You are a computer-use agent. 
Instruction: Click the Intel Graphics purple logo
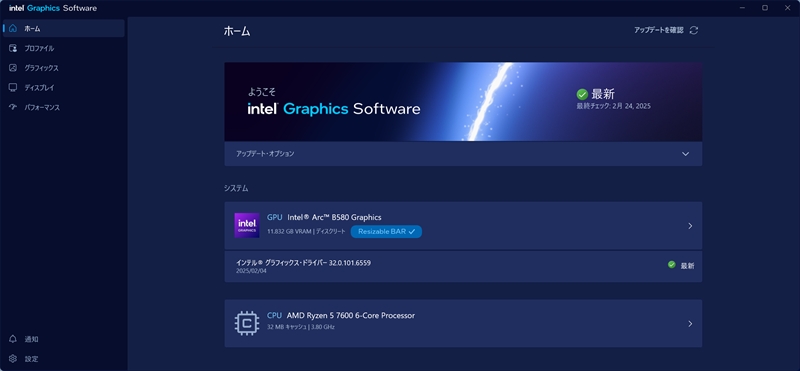[247, 225]
